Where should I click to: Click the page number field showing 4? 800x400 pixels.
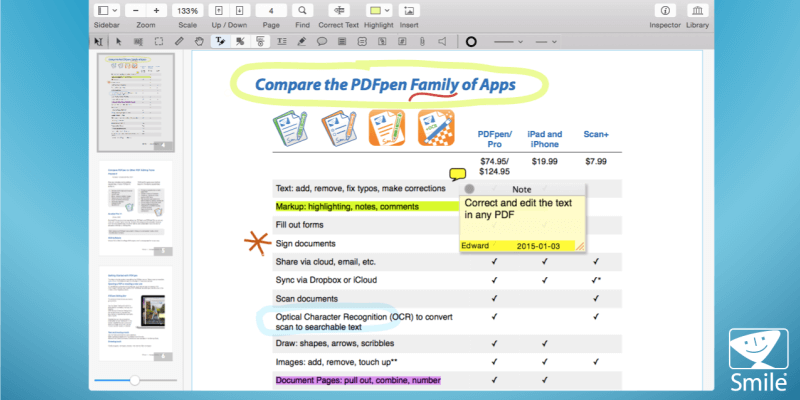pos(270,10)
